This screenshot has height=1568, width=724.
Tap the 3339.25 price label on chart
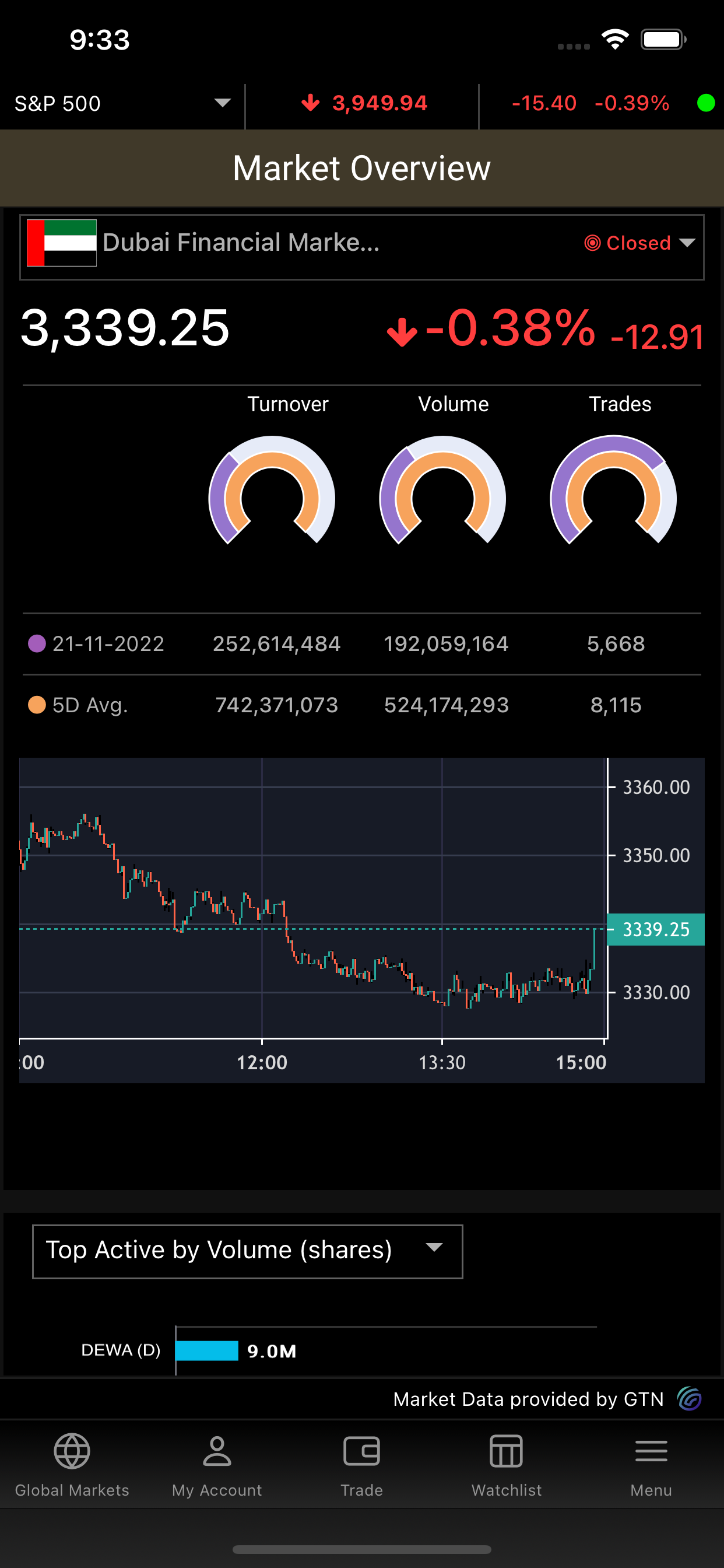click(x=656, y=929)
